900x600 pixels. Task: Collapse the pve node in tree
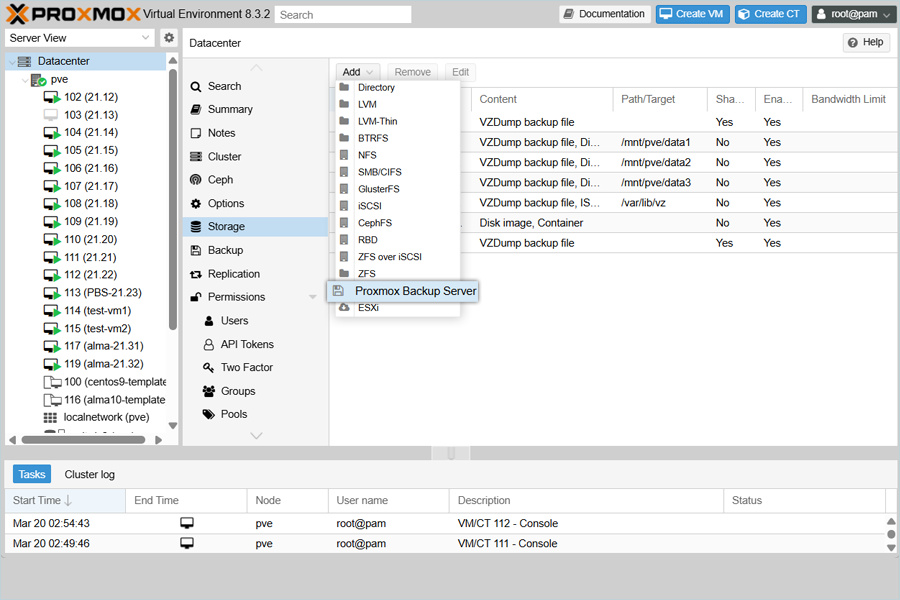pyautogui.click(x=24, y=79)
